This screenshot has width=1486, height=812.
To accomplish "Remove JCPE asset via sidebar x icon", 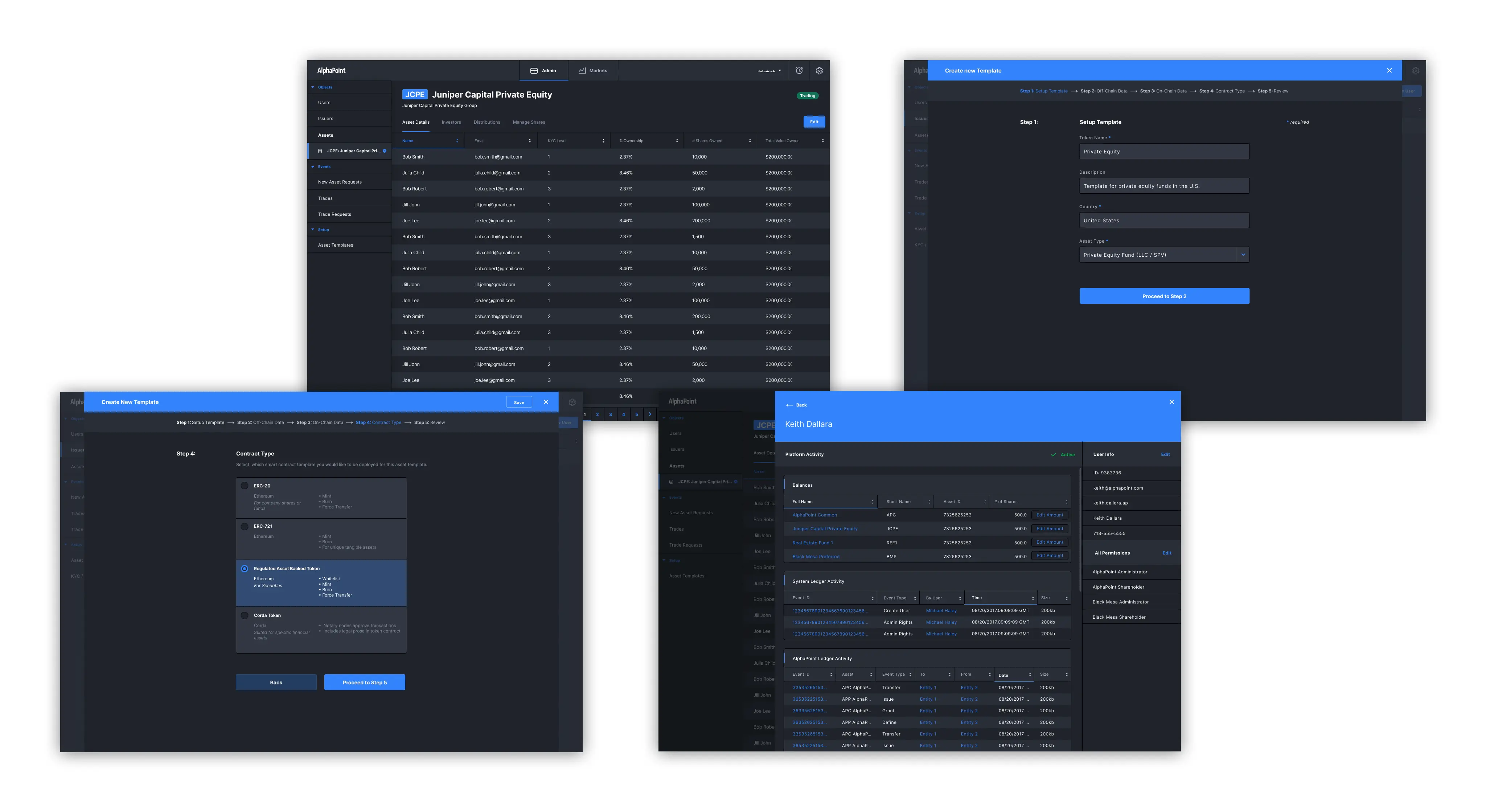I will click(385, 151).
